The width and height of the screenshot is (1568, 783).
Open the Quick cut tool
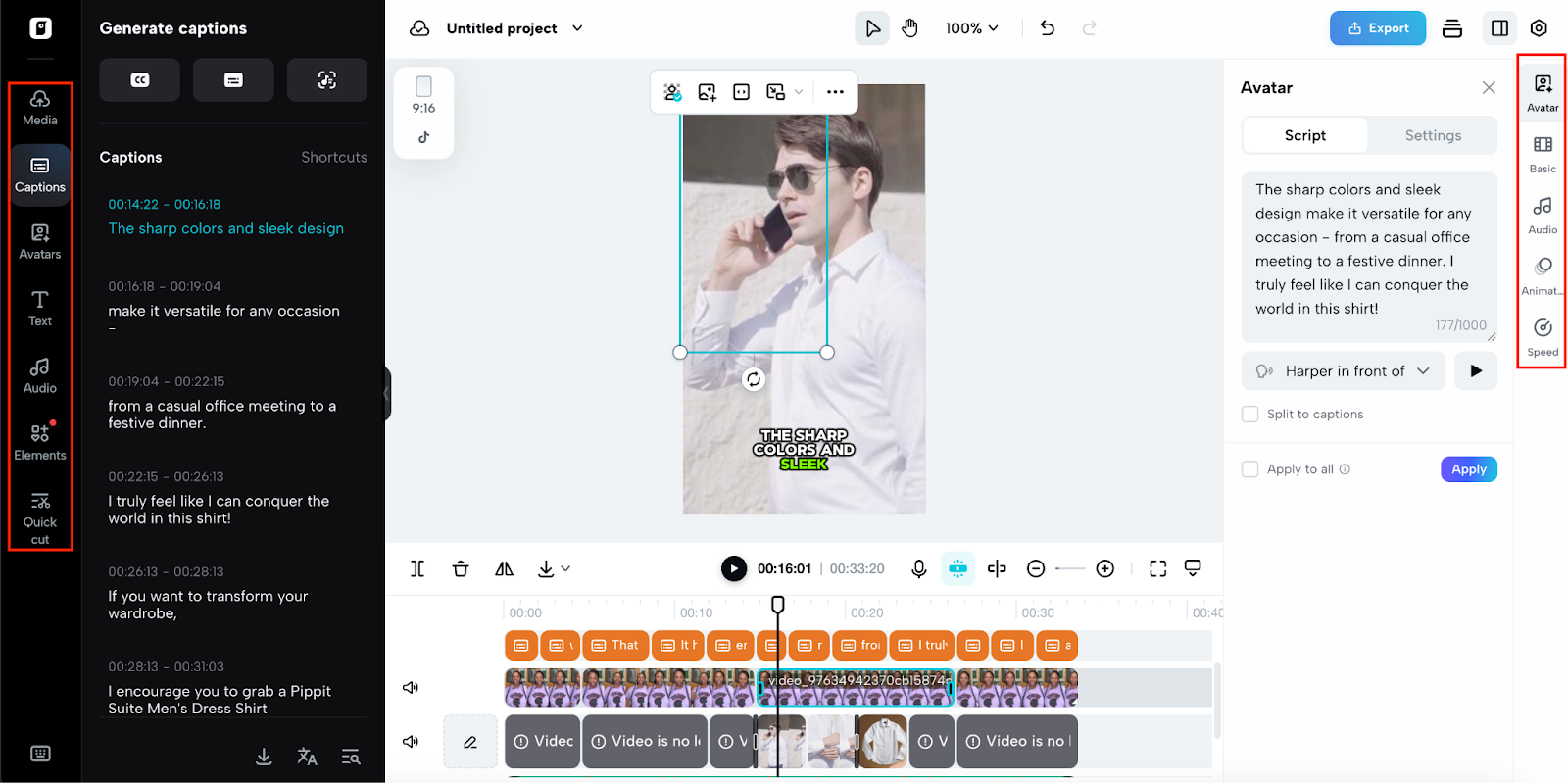point(40,518)
